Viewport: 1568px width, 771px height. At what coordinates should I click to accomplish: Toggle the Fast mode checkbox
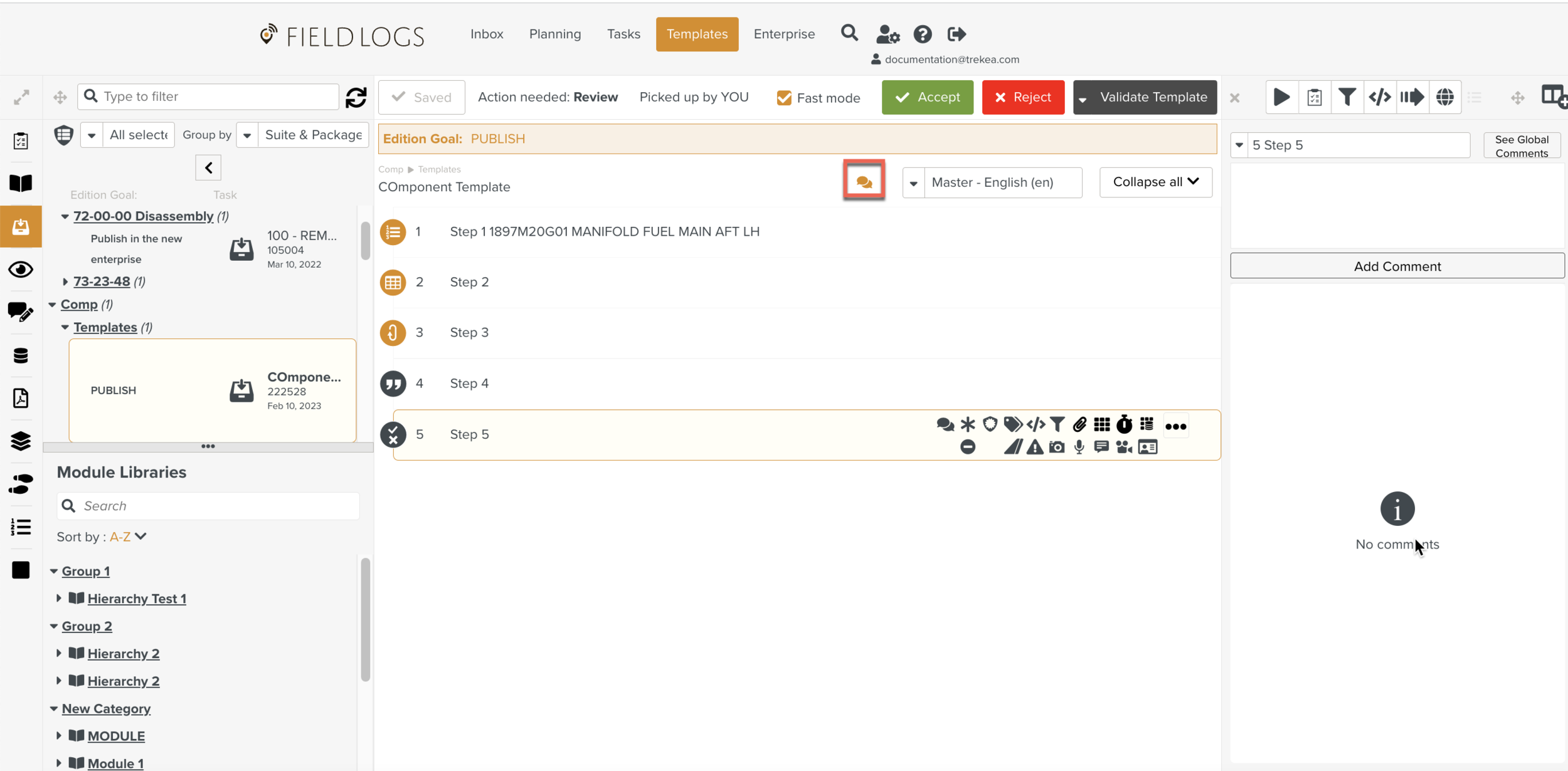784,98
